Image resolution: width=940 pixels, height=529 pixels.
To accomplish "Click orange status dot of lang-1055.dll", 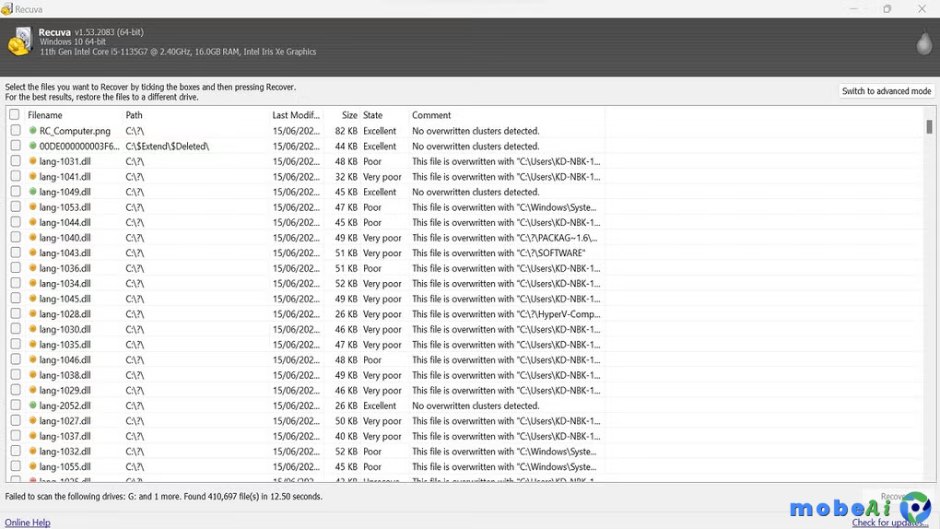I will (33, 467).
